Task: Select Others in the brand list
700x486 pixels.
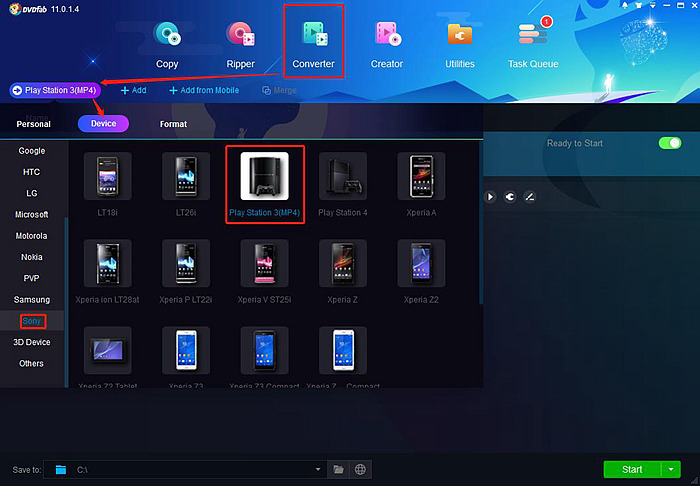Action: tap(32, 363)
